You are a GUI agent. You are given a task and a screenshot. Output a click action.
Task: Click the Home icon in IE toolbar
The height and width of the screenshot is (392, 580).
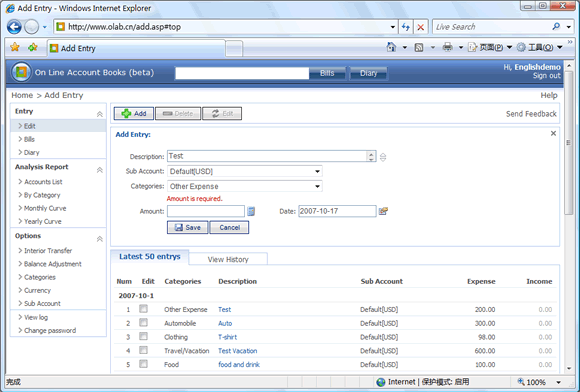coord(391,47)
